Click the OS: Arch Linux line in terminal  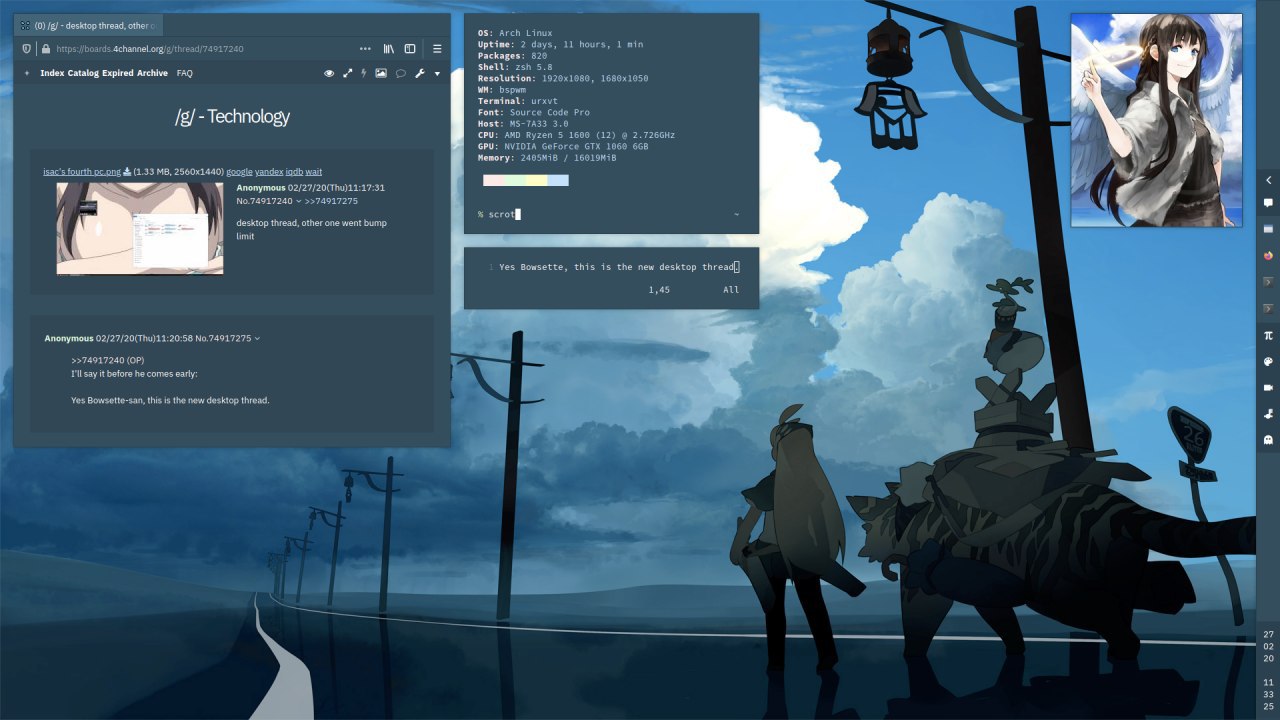click(515, 33)
